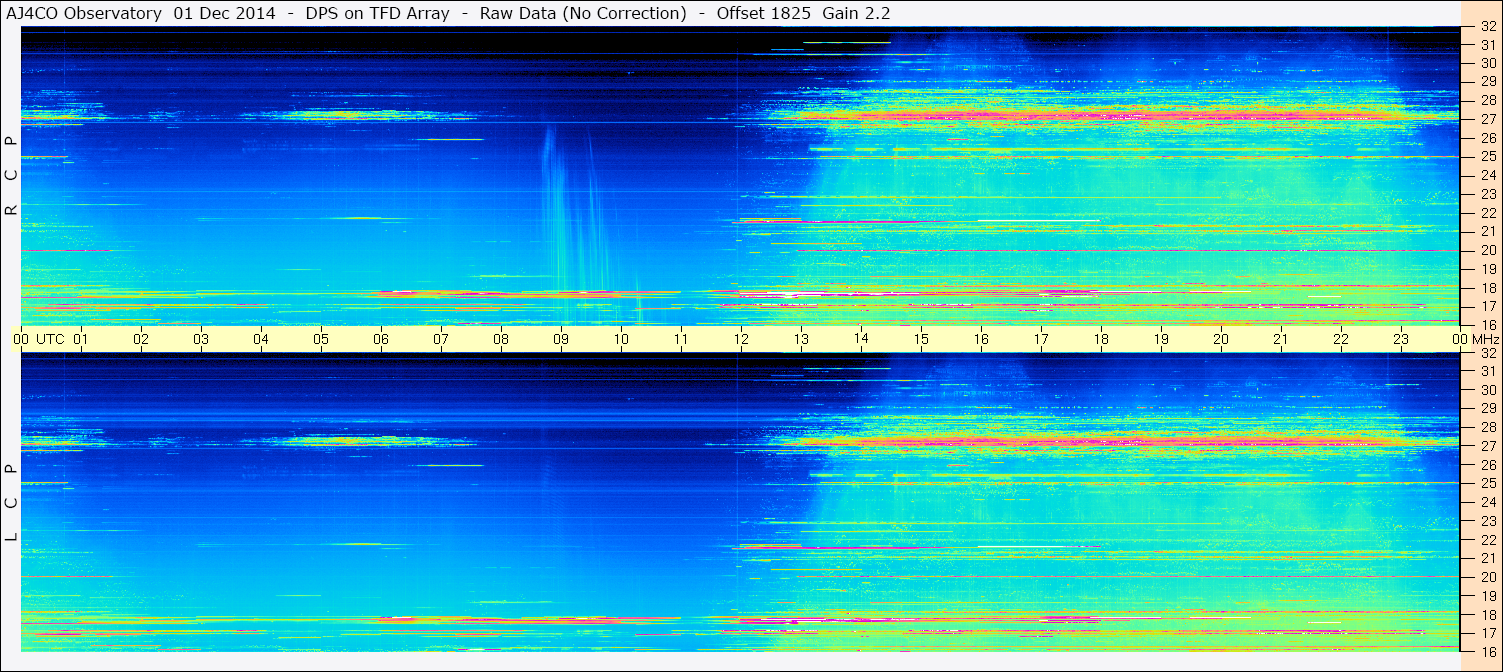
Task: Pick the 03 hour label on time axis
Action: pos(201,339)
